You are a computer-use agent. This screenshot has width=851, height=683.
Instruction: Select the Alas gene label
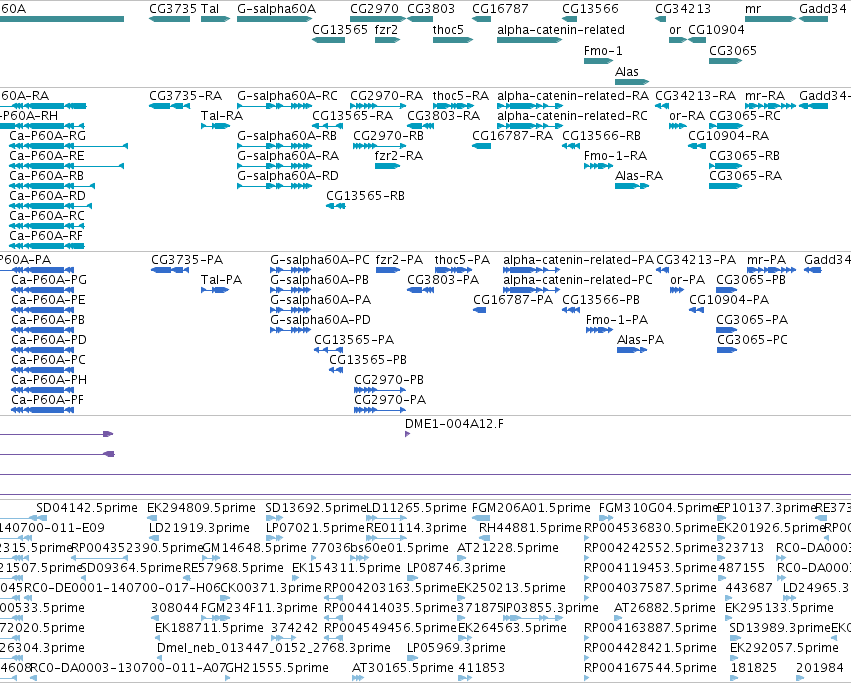[627, 72]
